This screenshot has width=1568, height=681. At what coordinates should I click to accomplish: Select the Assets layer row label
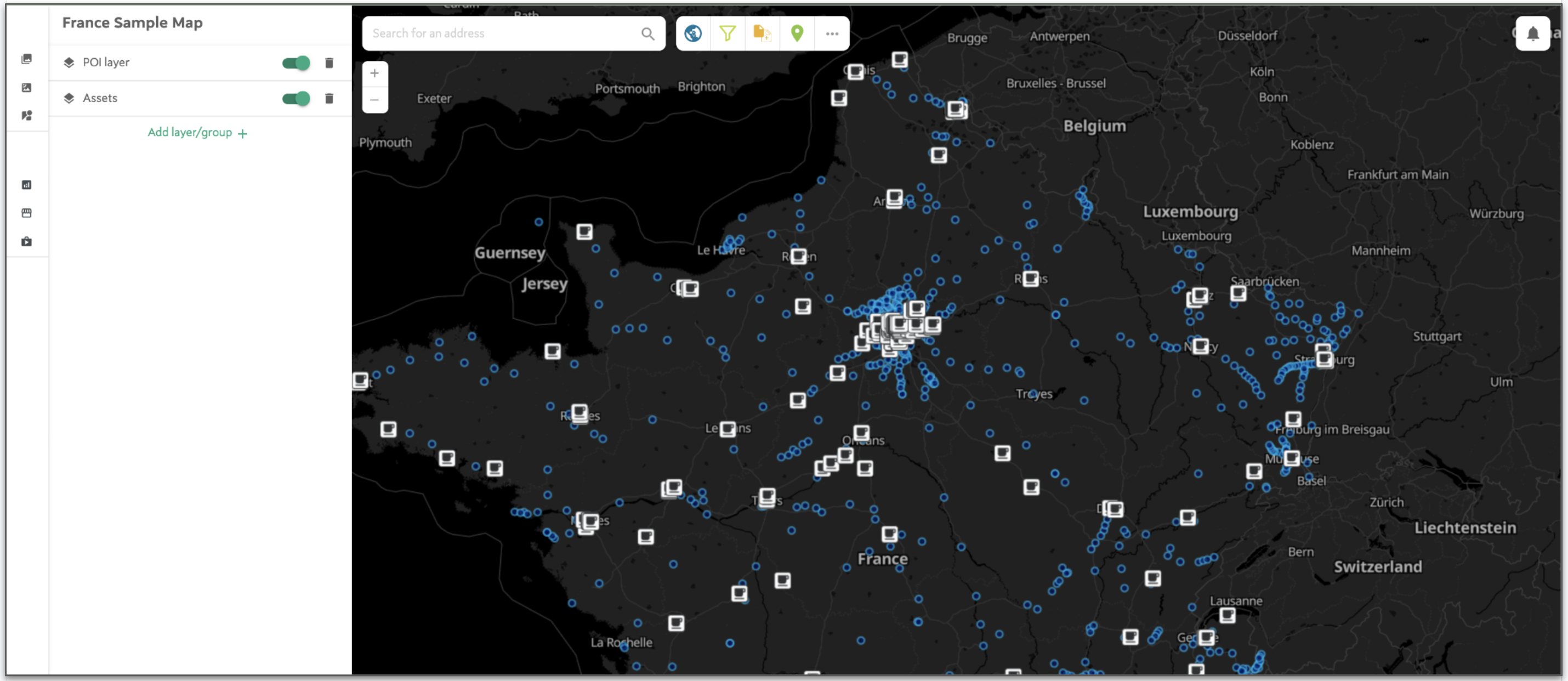tap(100, 98)
